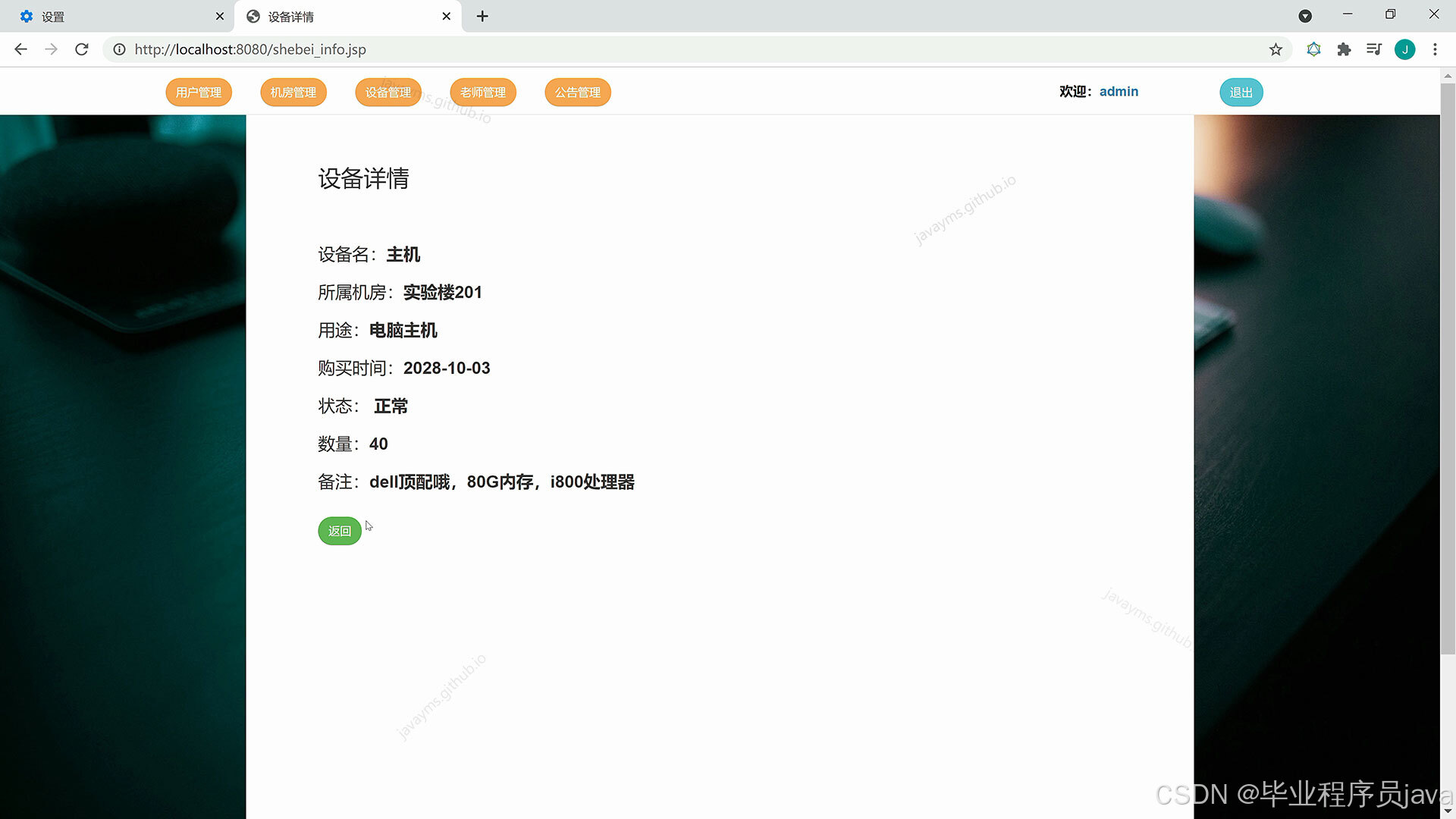Viewport: 1456px width, 819px height.
Task: Click the page vertical scrollbar thumb
Action: (x=1448, y=369)
